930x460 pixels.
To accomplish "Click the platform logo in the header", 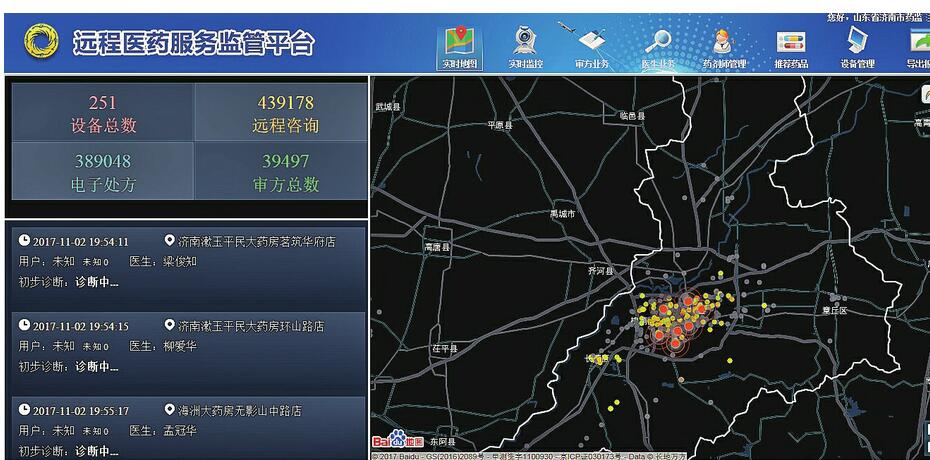I will [x=41, y=42].
